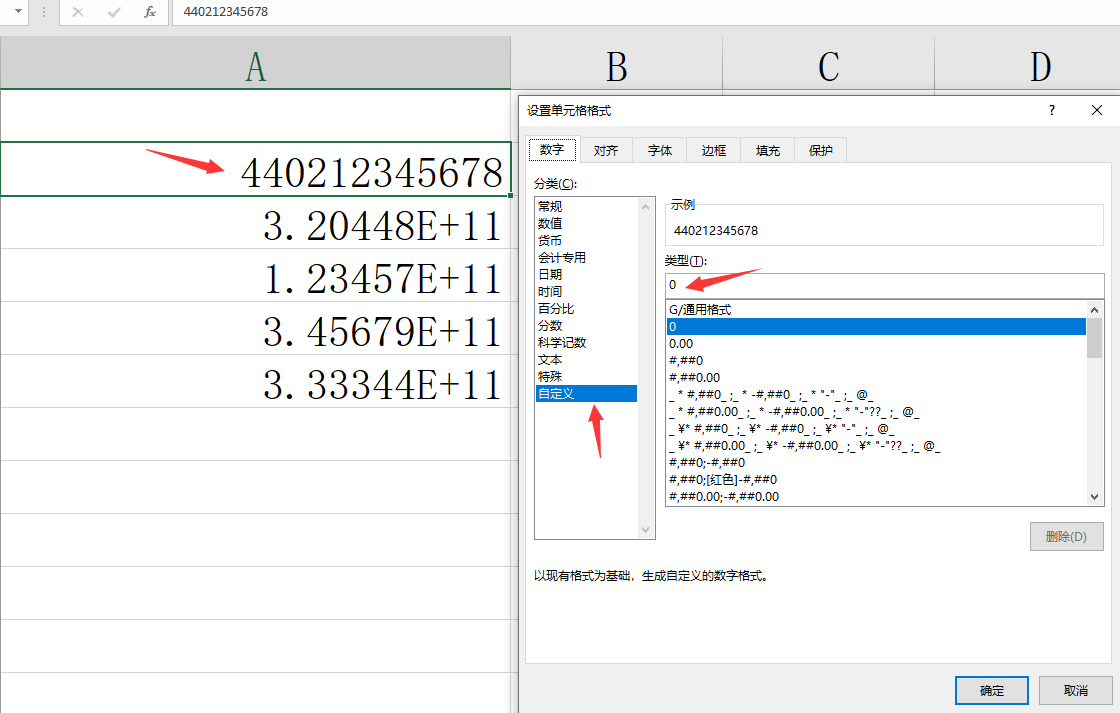Select format #,##0;[红色]-#,##0
The height and width of the screenshot is (713, 1120).
tap(876, 479)
